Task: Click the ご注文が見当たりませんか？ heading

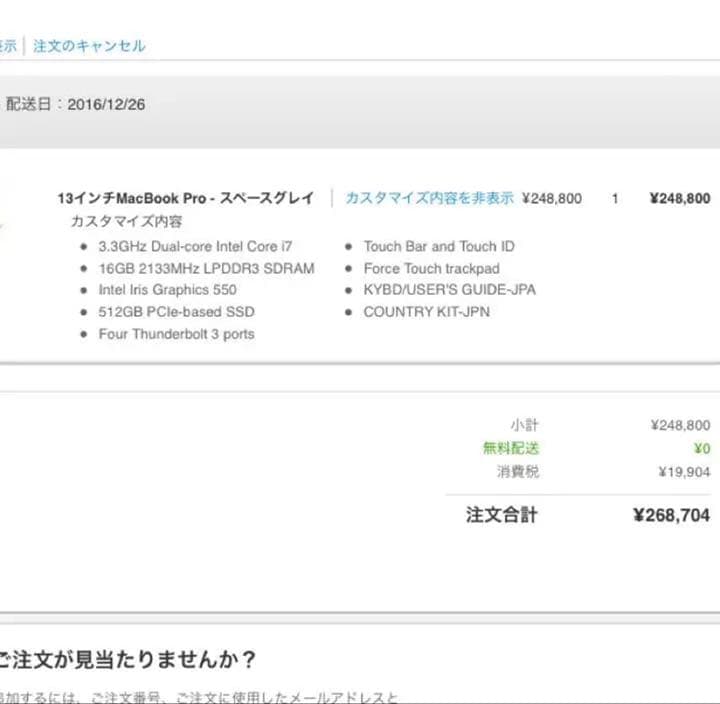Action: (127, 659)
